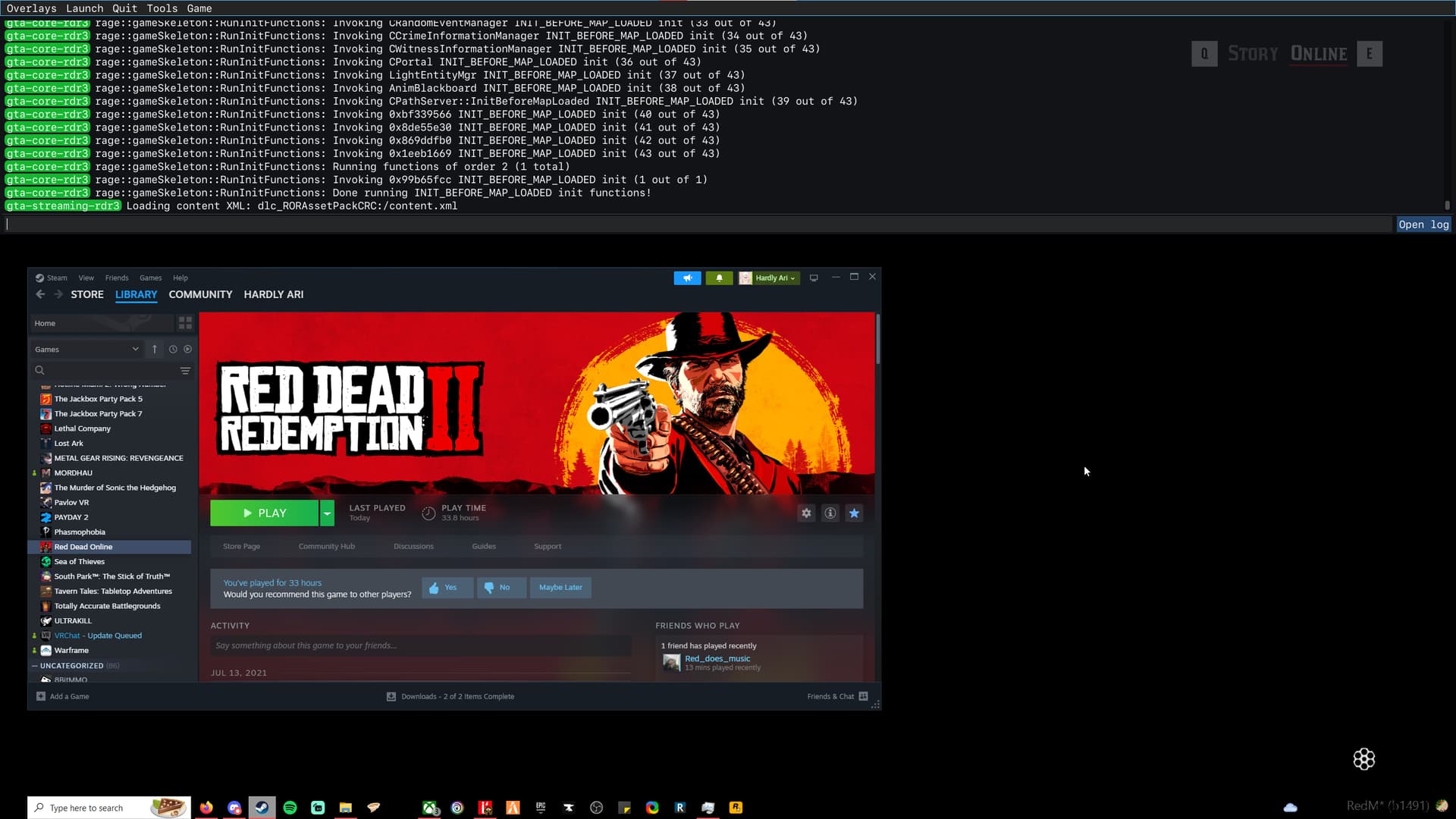Open the Store Page link
The width and height of the screenshot is (1456, 819).
pyautogui.click(x=241, y=546)
